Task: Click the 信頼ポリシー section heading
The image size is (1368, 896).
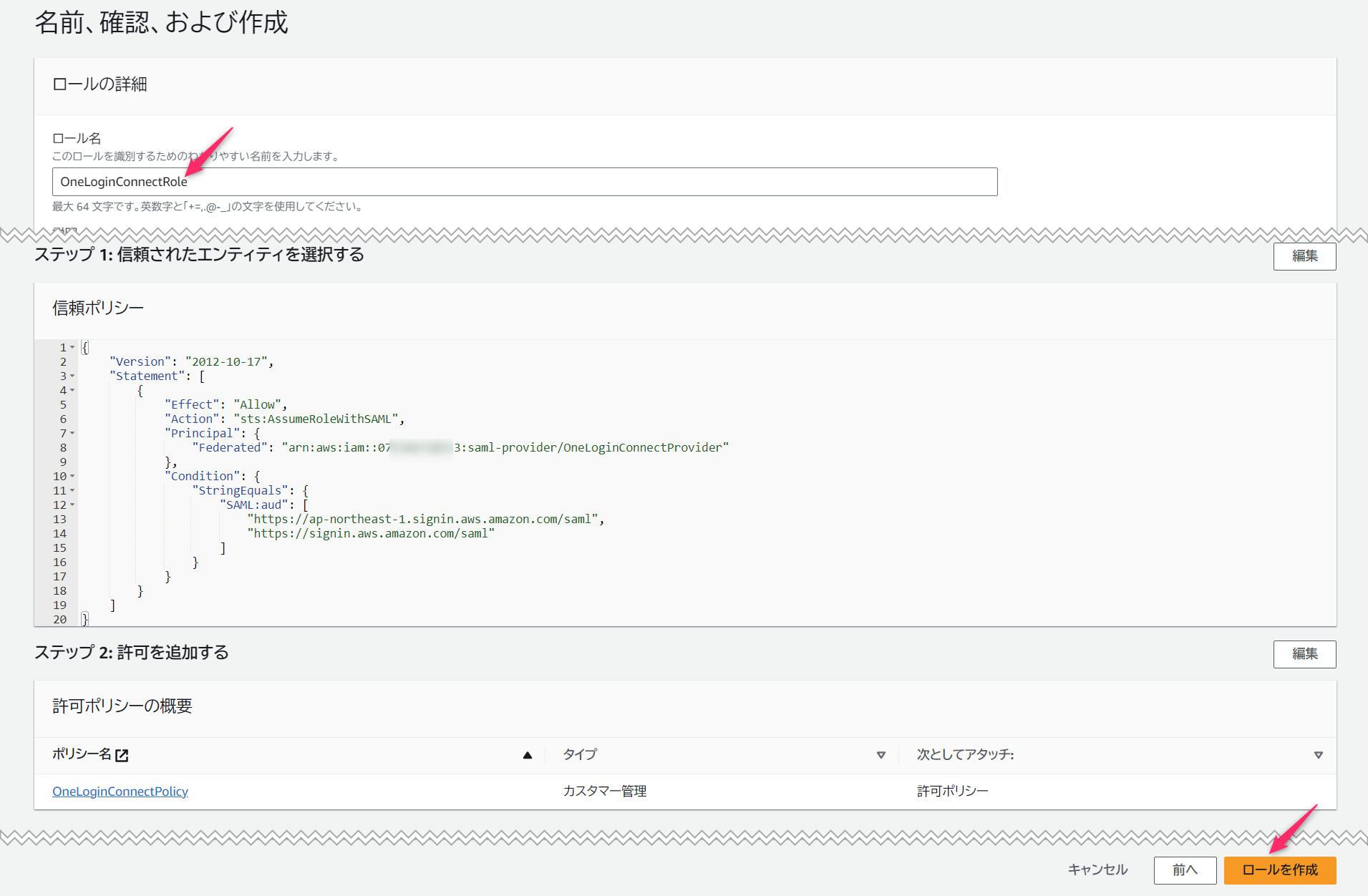Action: pos(98,308)
